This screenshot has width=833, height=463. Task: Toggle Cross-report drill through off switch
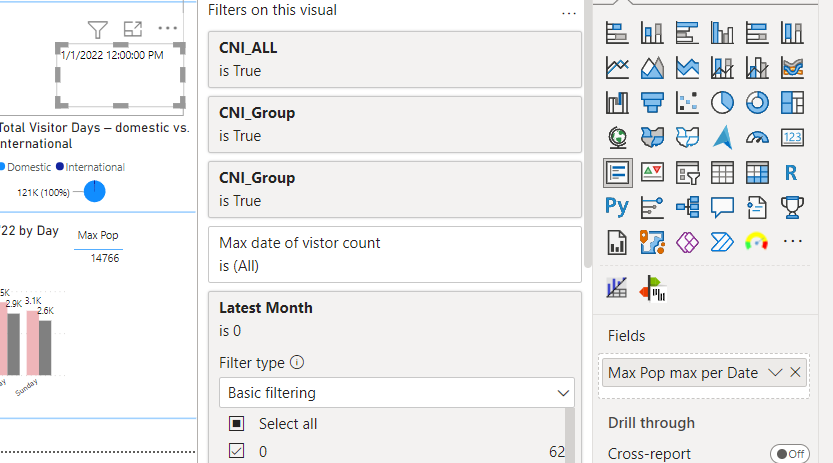click(x=790, y=454)
